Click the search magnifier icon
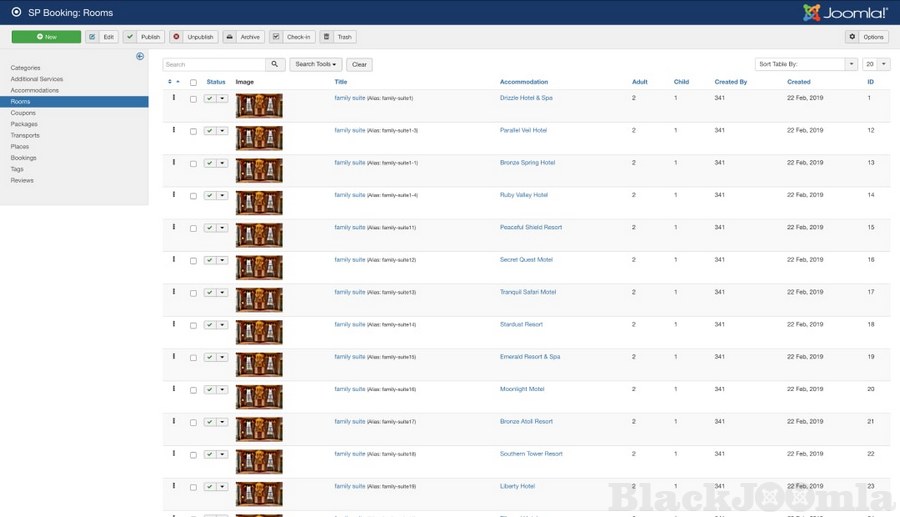The width and height of the screenshot is (900, 517). click(x=276, y=64)
